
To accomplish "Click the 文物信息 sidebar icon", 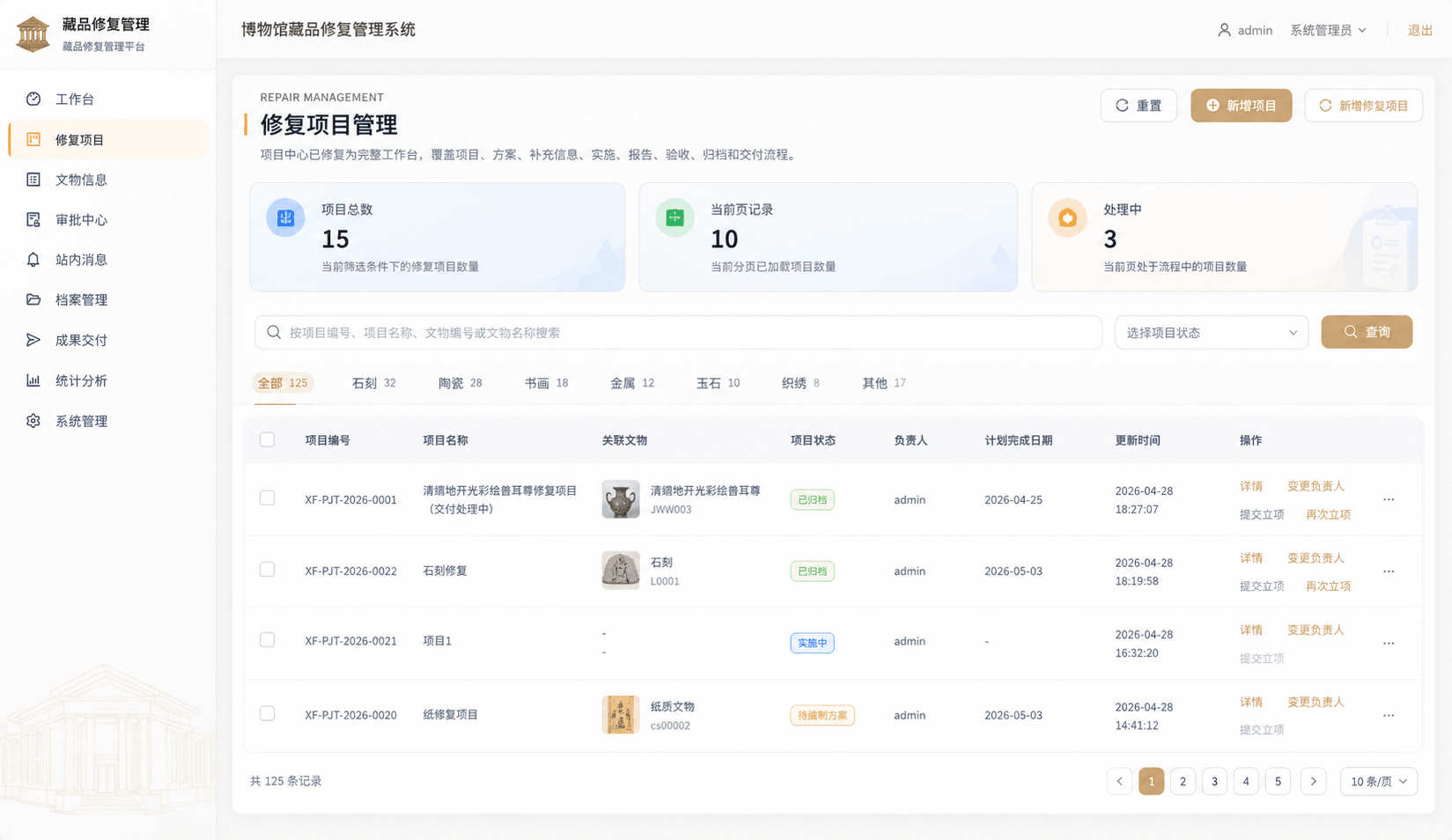I will coord(33,180).
